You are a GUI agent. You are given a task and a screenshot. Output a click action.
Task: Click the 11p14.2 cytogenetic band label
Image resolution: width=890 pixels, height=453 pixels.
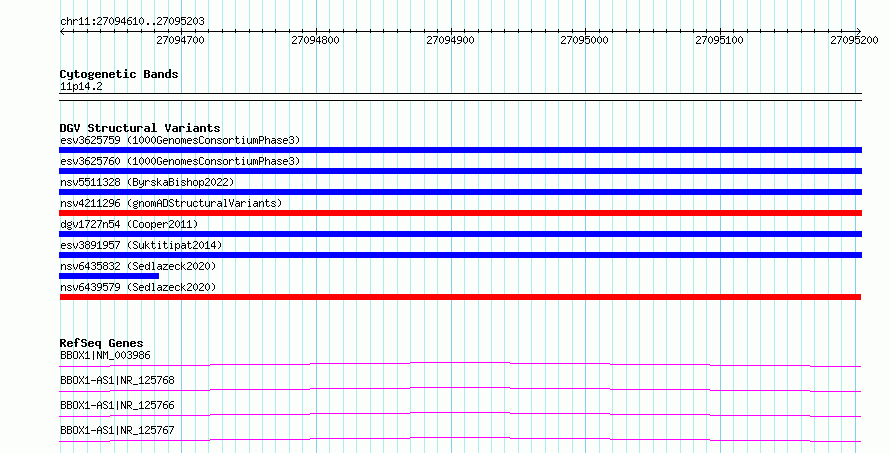coord(81,87)
